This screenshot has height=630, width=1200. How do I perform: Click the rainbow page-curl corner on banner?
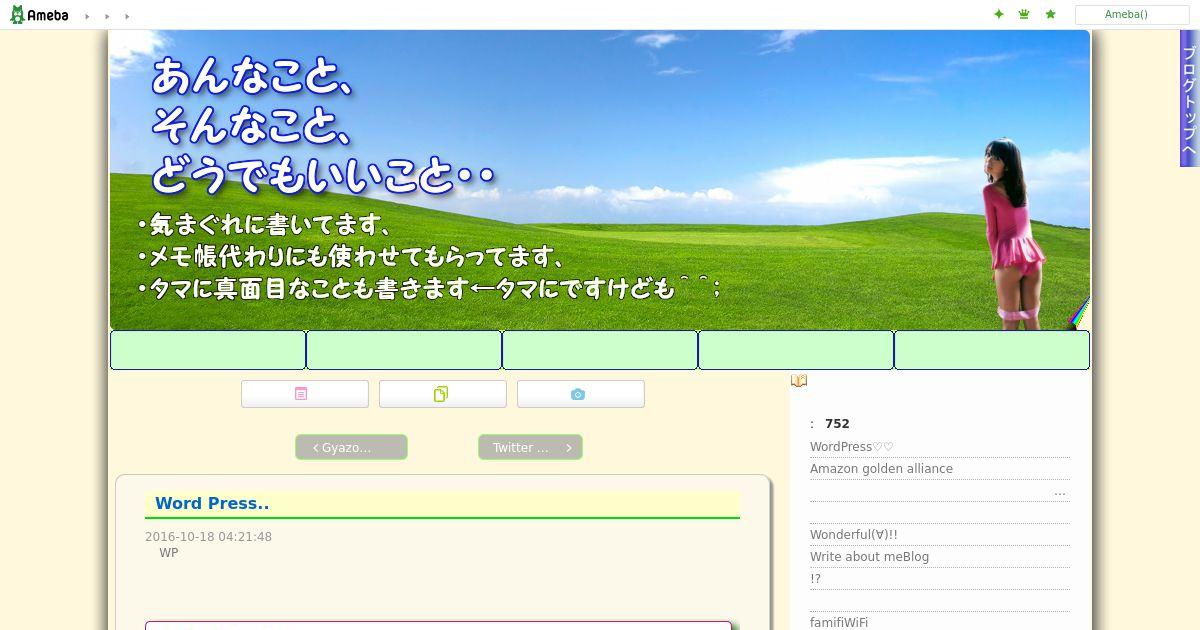tap(1079, 313)
